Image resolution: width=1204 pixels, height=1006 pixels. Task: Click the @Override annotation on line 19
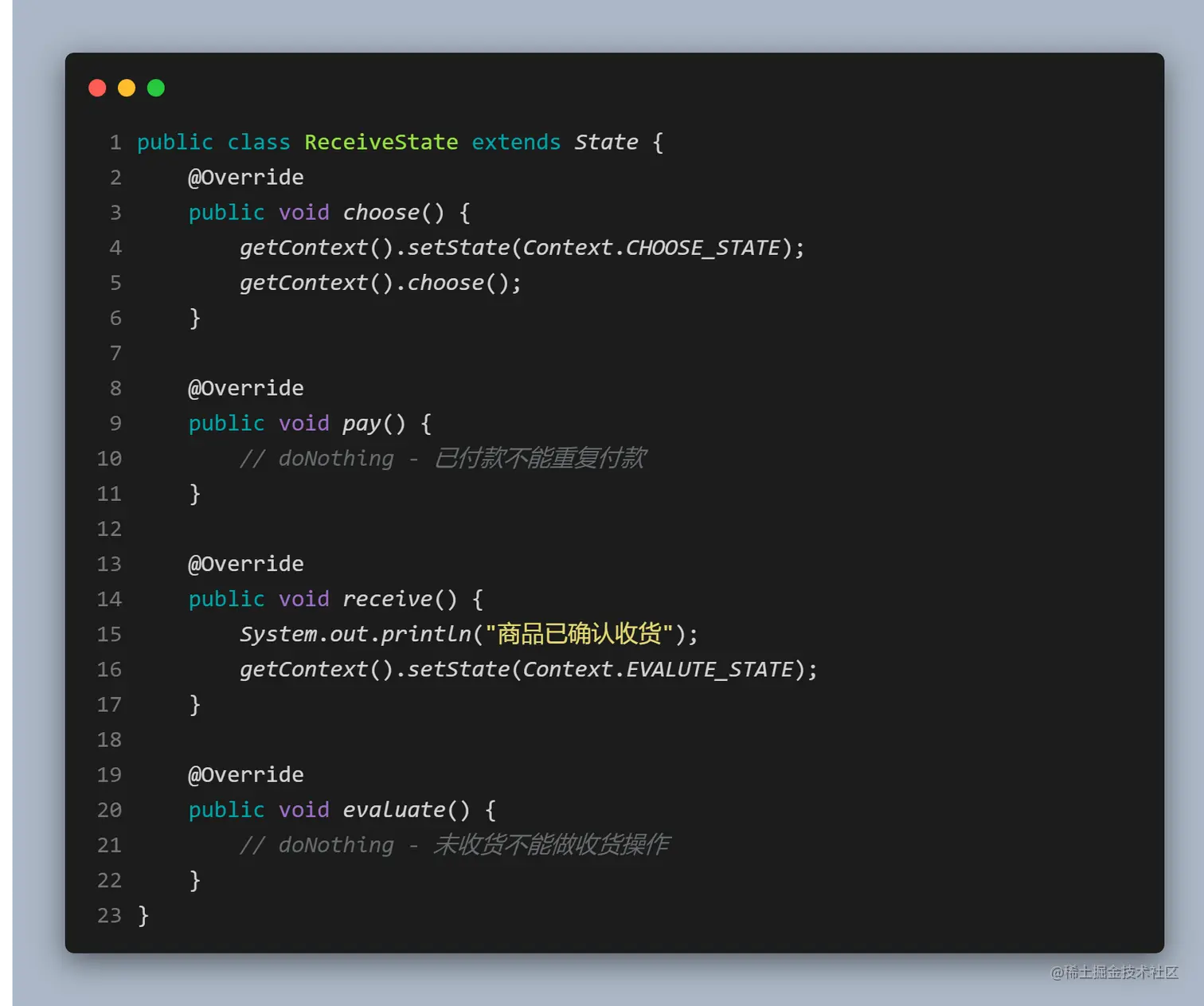tap(246, 774)
